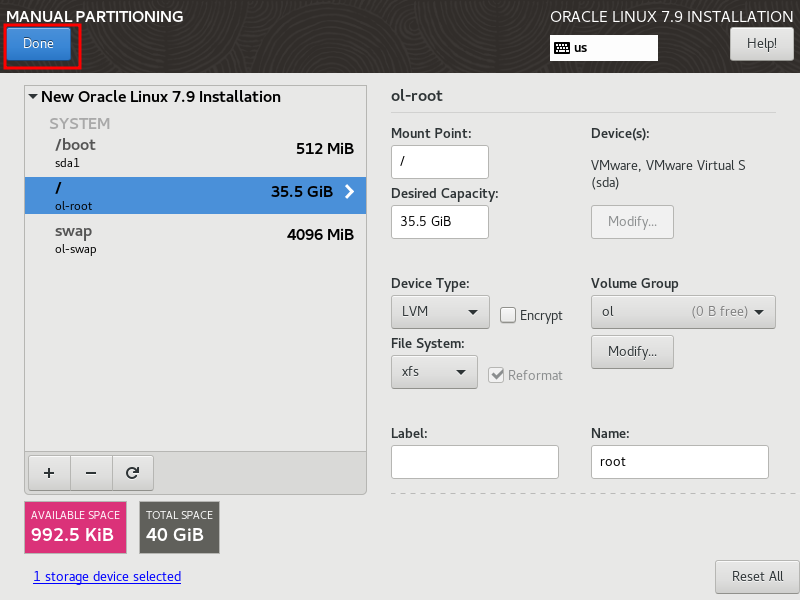This screenshot has height=600, width=800.
Task: Click the Label input field
Action: (474, 462)
